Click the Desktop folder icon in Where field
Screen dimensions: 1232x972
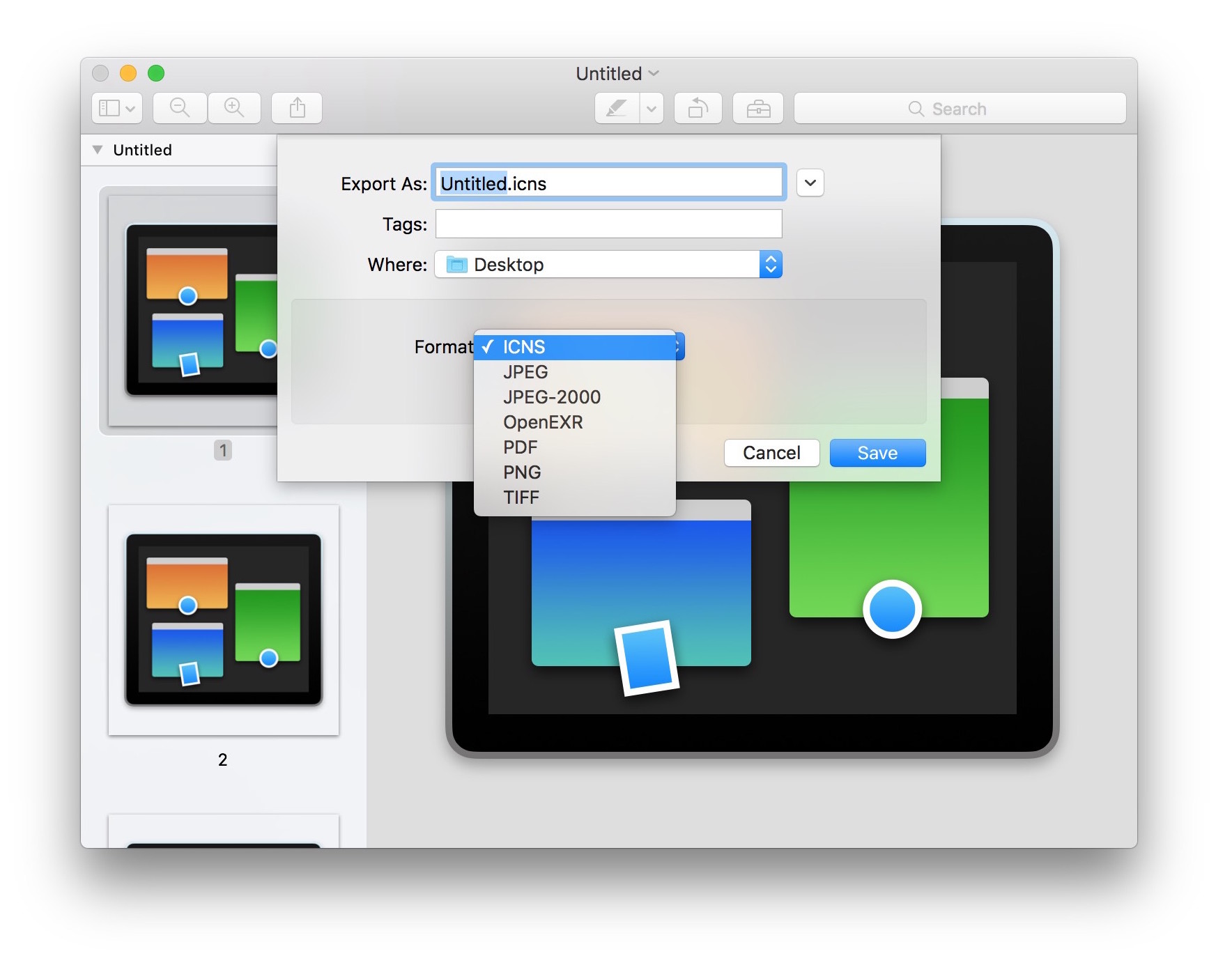point(458,264)
